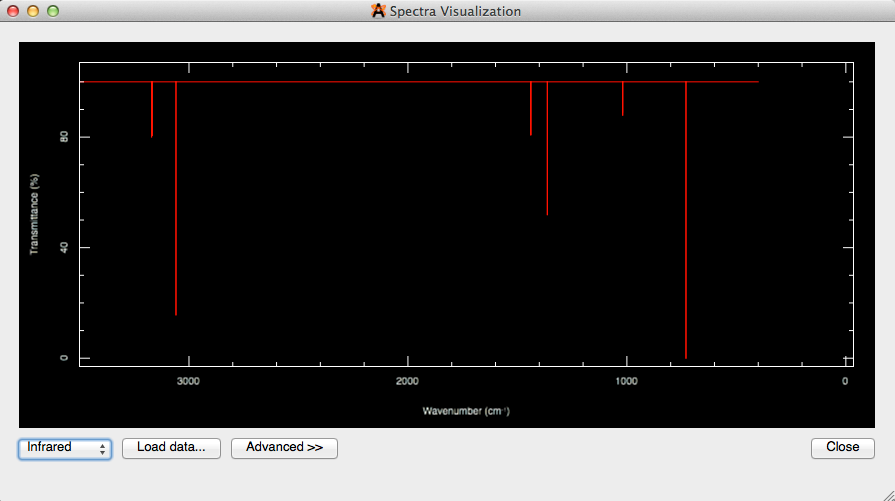Click the Wavenumber (cm⁻¹) axis label

466,411
